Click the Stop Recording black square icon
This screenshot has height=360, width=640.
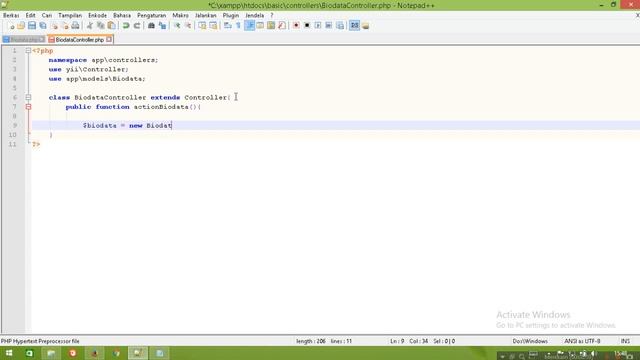(x=307, y=26)
